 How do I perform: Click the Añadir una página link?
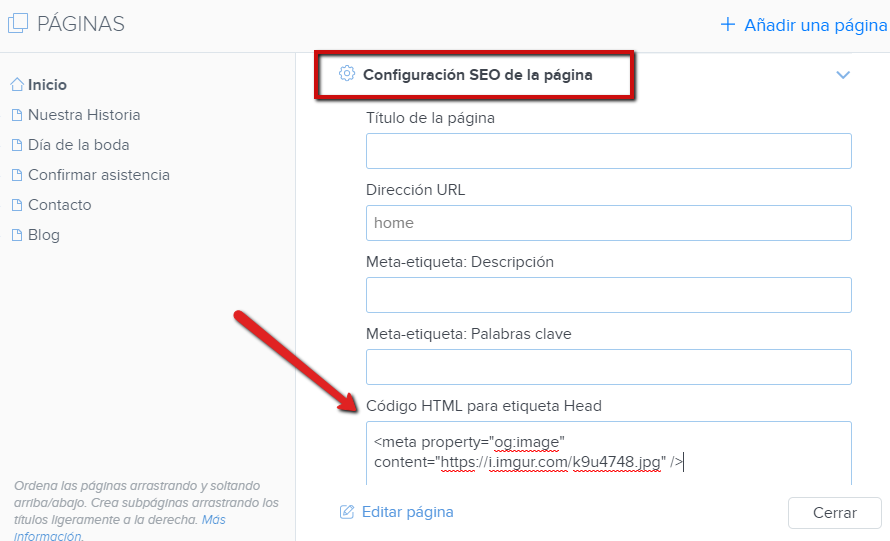click(x=815, y=25)
